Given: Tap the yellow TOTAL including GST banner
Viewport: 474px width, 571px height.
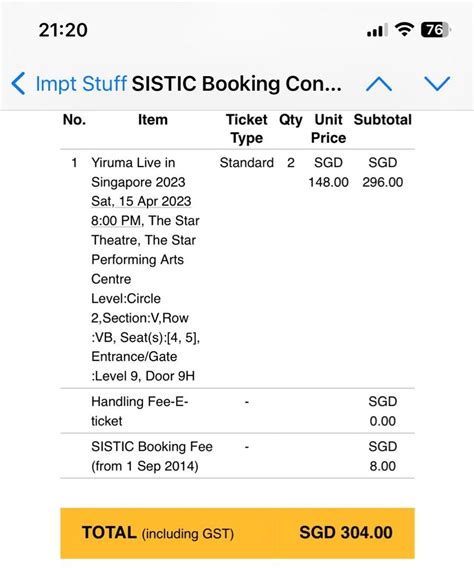Looking at the screenshot, I should (237, 533).
